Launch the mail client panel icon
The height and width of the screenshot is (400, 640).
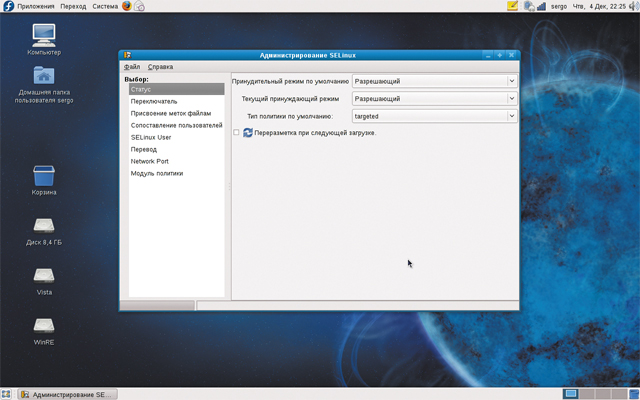pyautogui.click(x=140, y=6)
